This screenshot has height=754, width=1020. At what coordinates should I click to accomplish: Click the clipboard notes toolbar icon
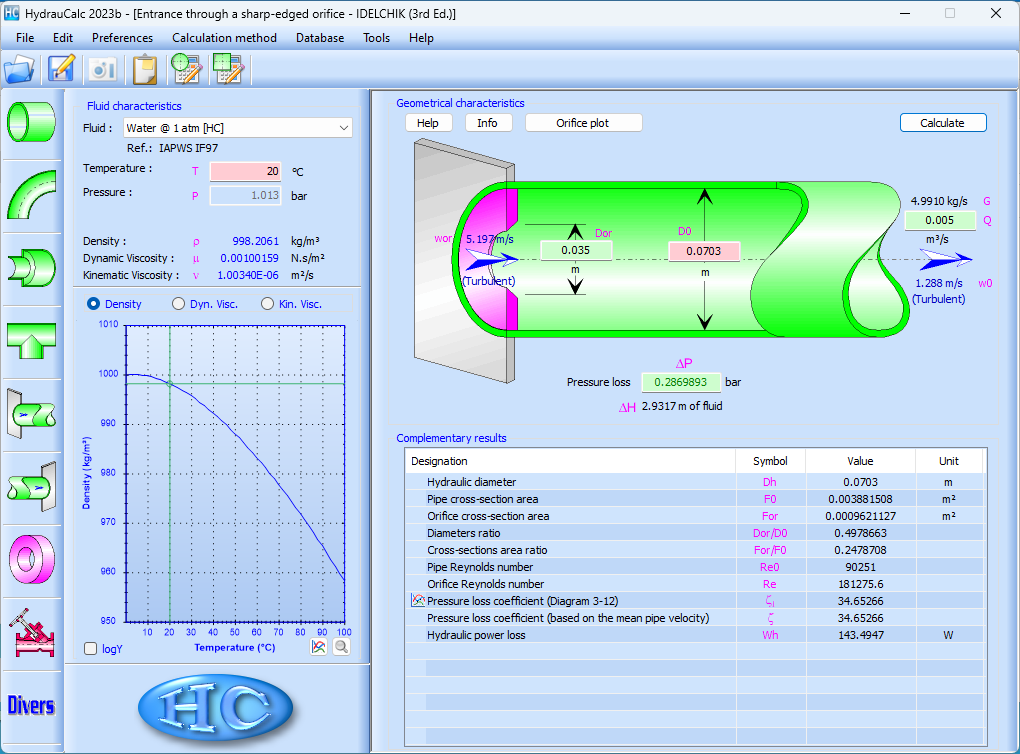145,69
